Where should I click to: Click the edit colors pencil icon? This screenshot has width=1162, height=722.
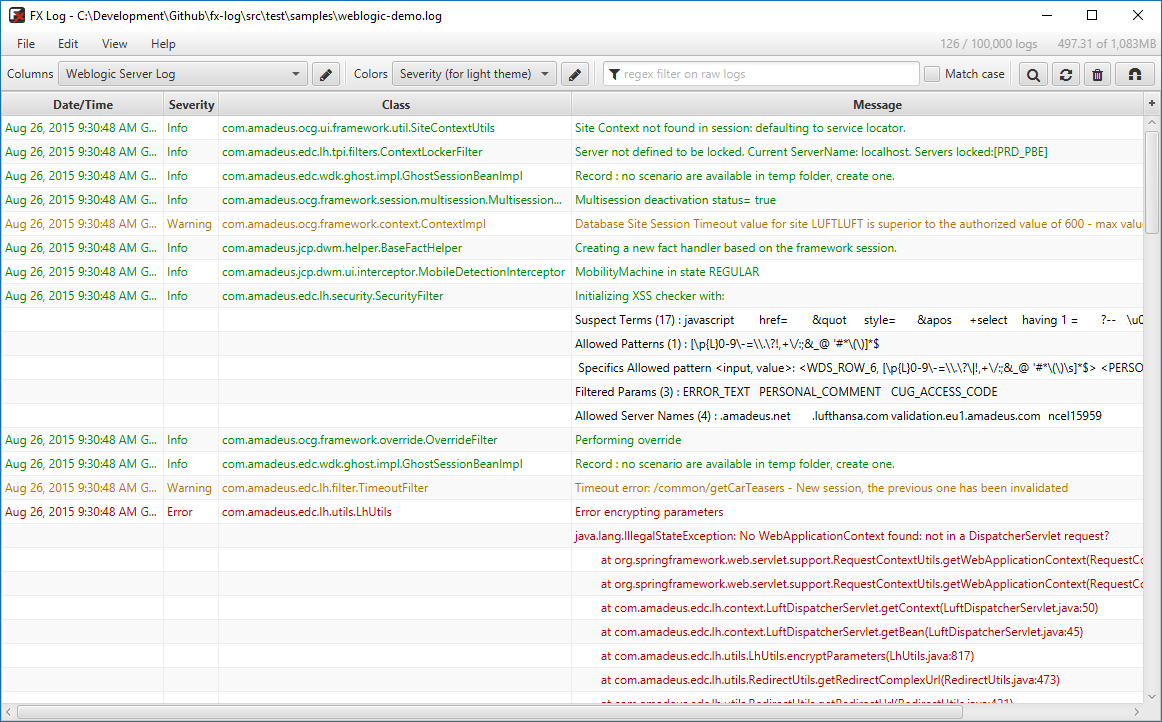[574, 74]
